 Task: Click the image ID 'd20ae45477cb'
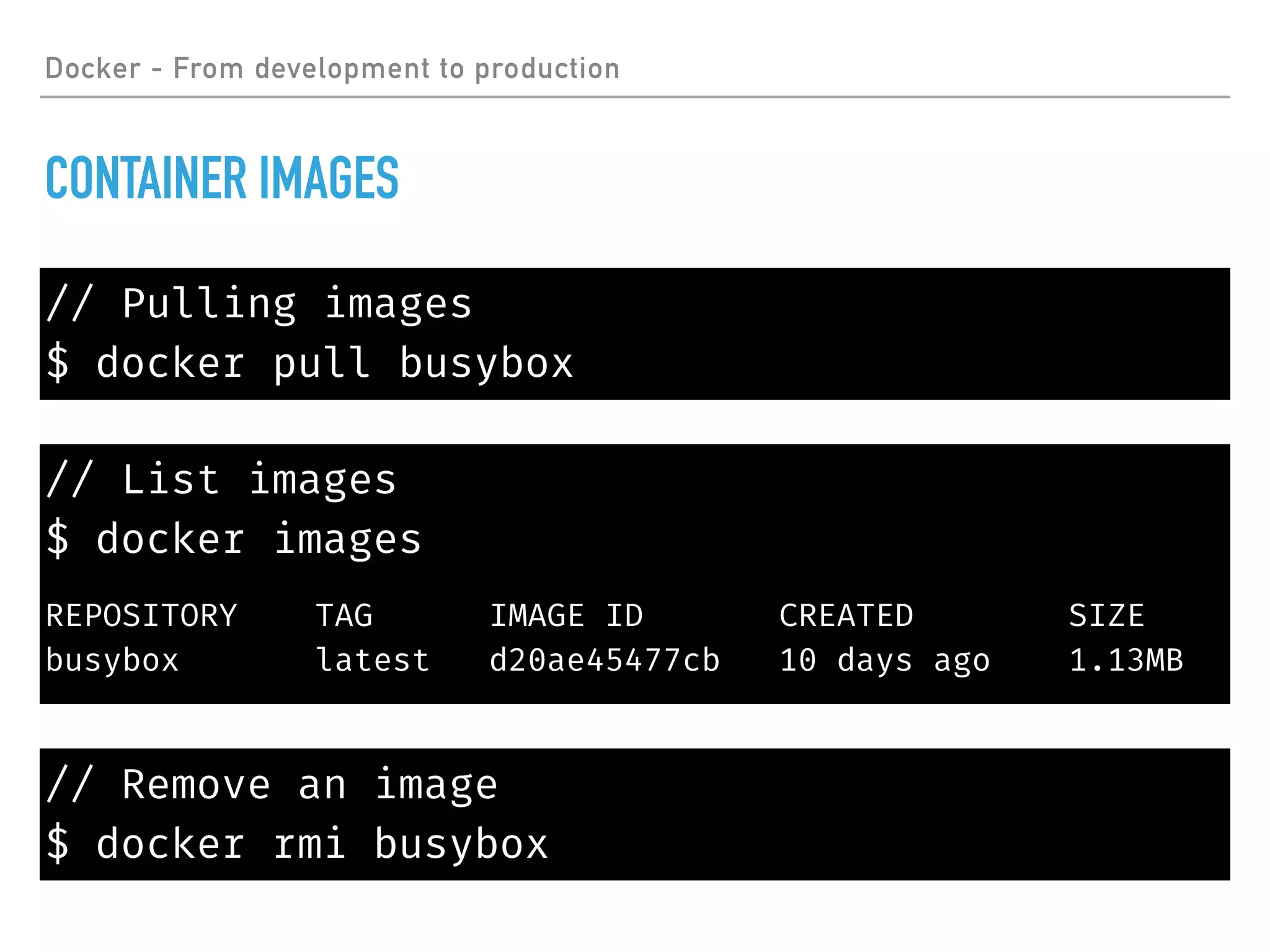605,660
